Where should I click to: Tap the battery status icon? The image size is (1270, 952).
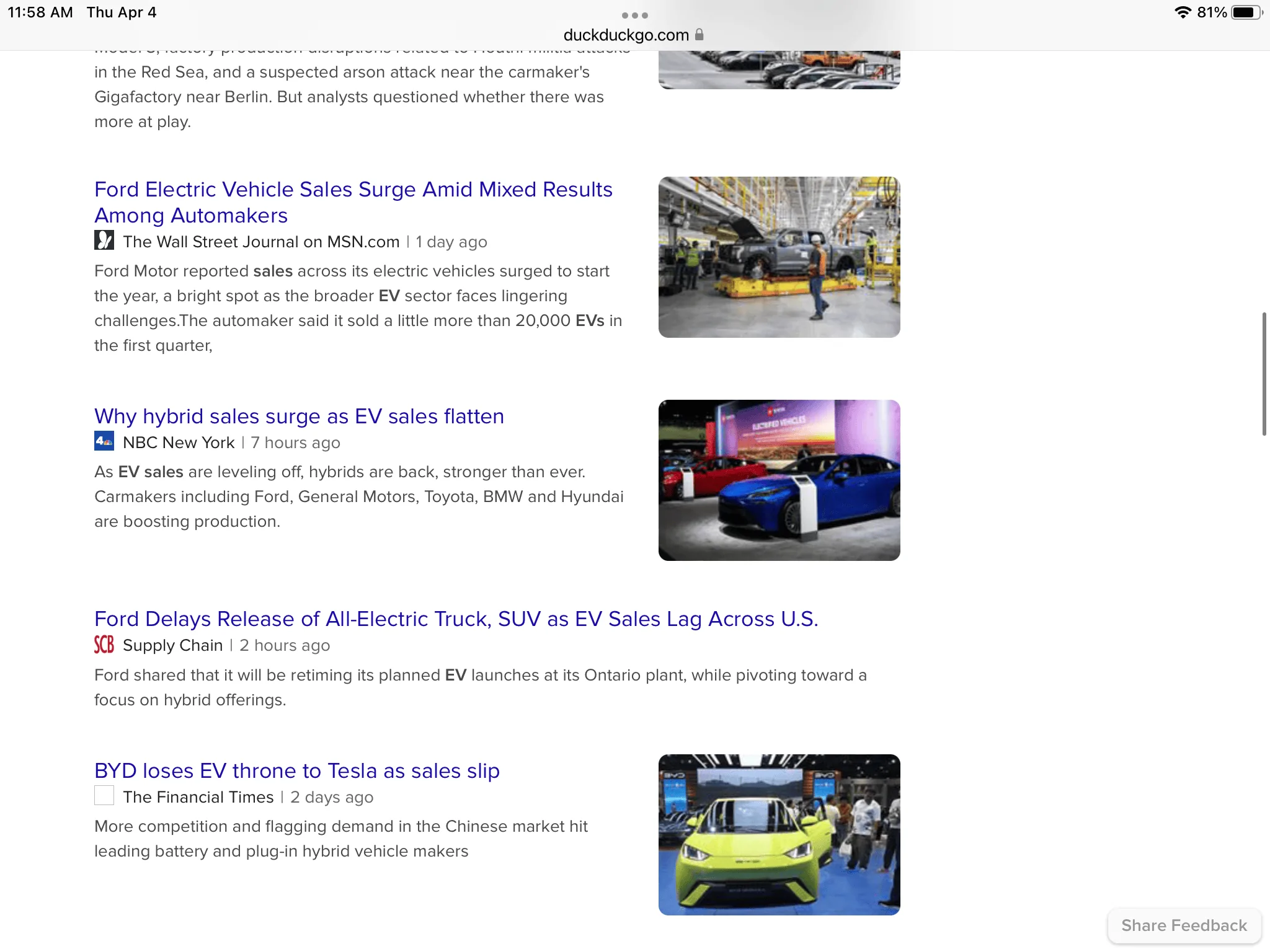pos(1246,12)
